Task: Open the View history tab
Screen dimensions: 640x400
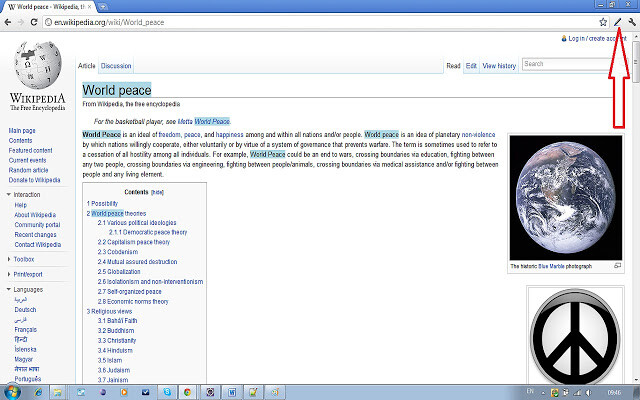Action: [x=499, y=66]
